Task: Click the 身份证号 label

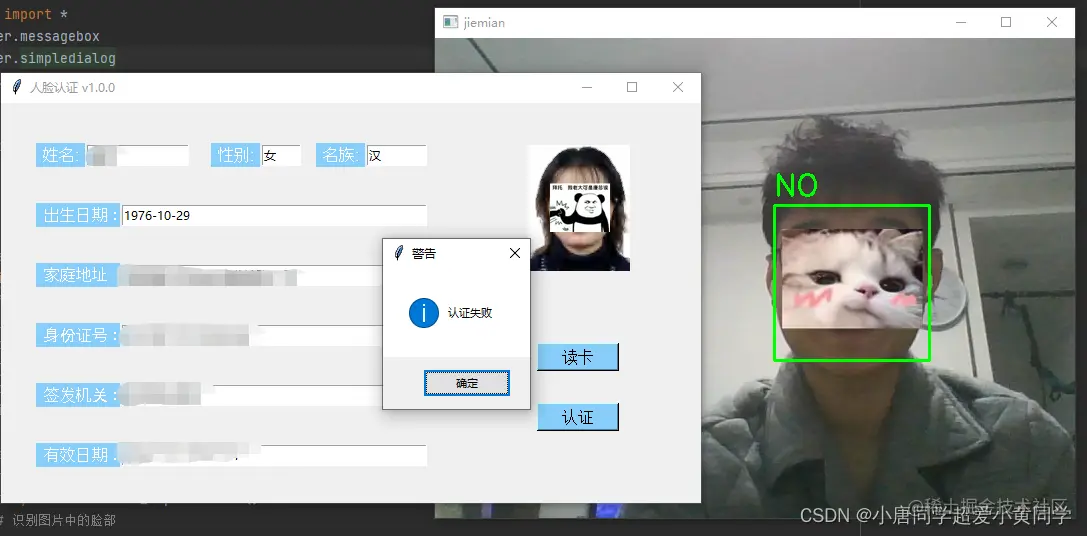Action: click(x=78, y=335)
